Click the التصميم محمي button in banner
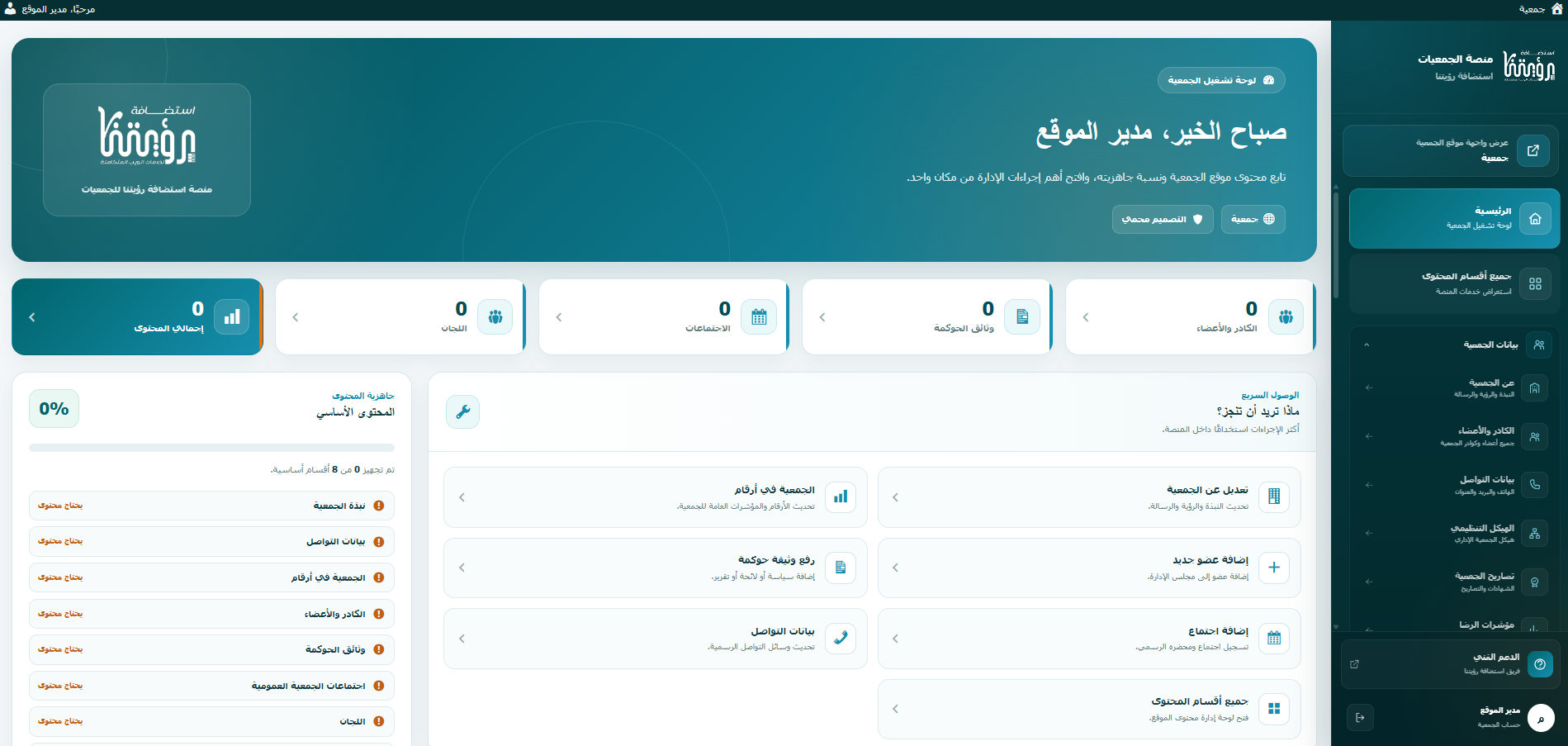Screen dimensions: 1568x746 [x=1163, y=219]
